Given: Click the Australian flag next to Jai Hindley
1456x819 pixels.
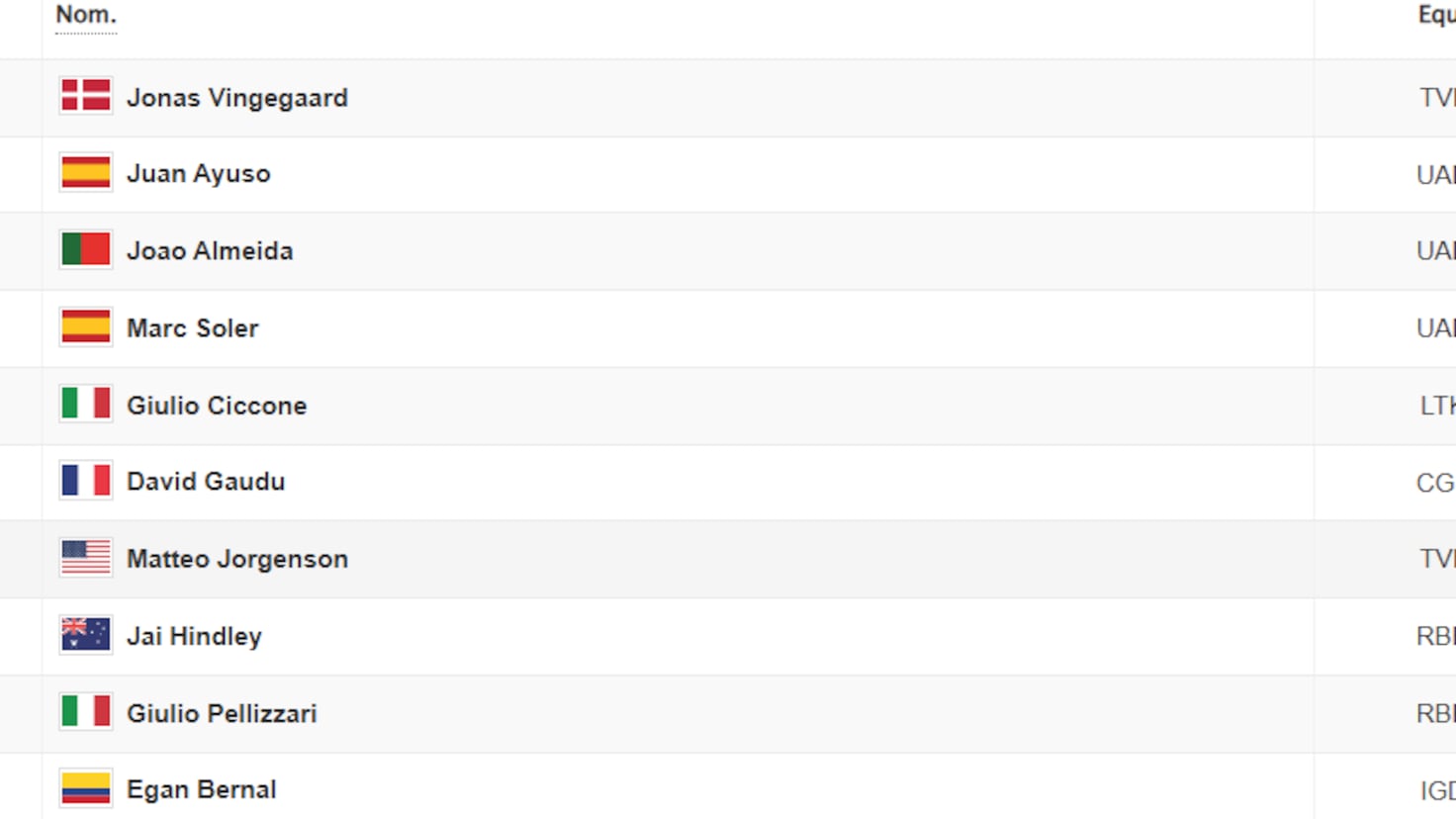Looking at the screenshot, I should pos(85,634).
